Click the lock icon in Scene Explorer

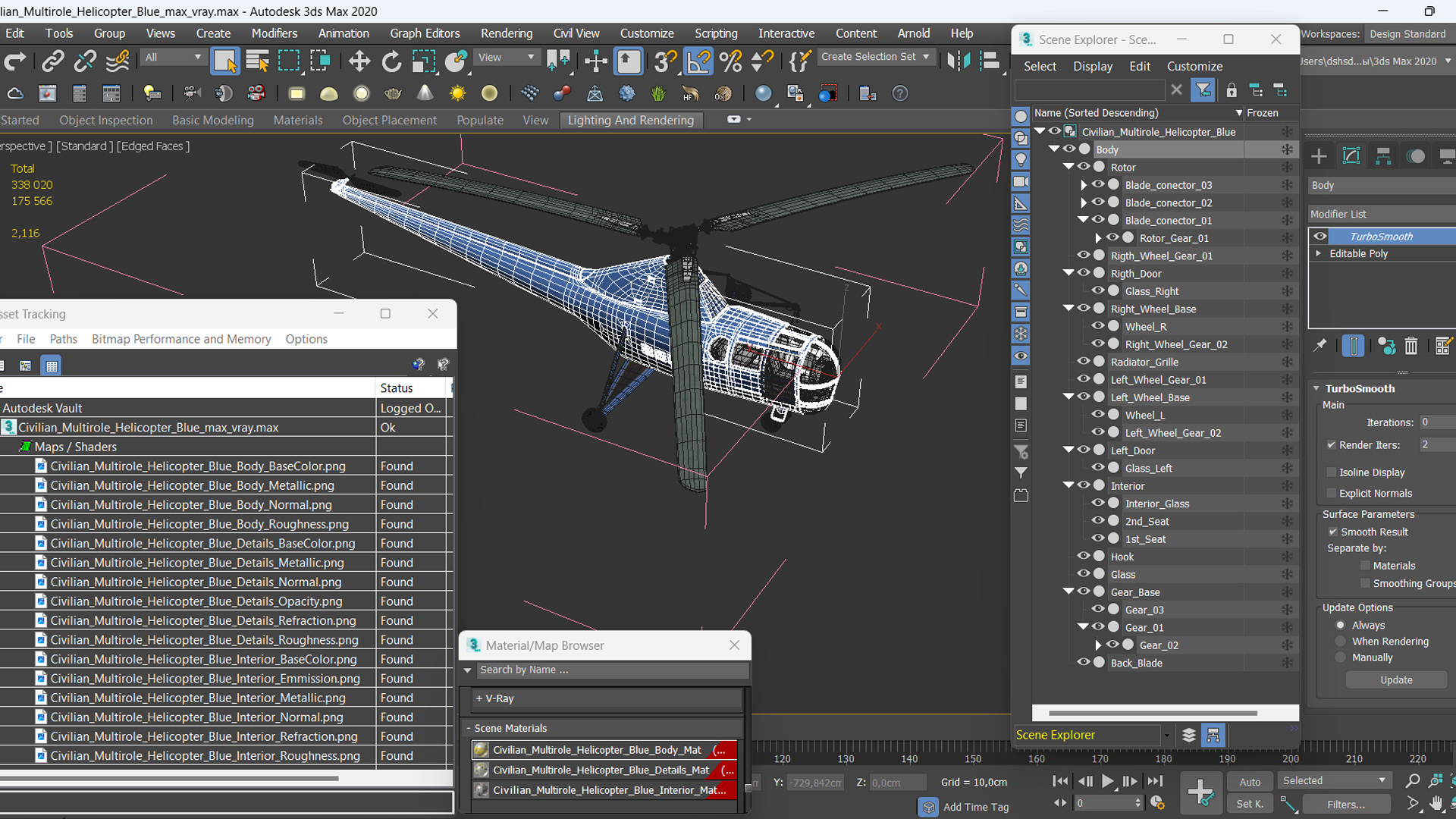pyautogui.click(x=1232, y=90)
